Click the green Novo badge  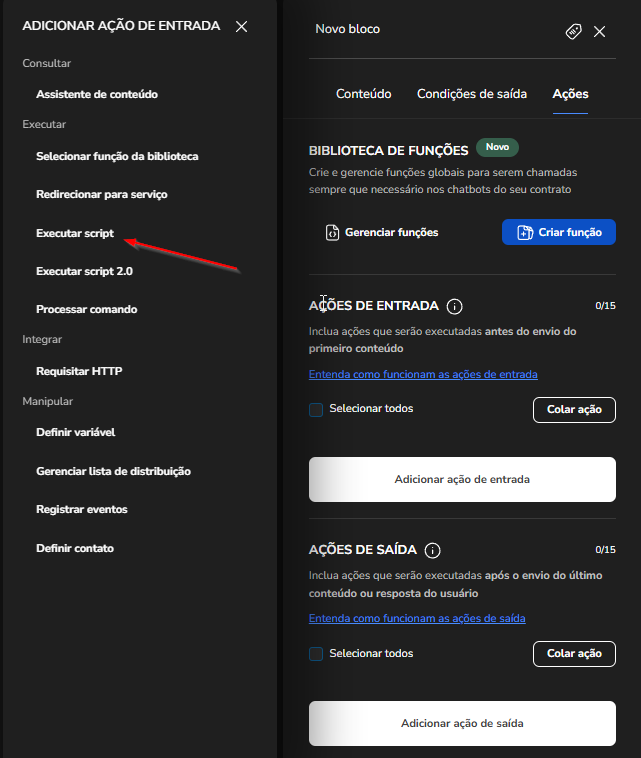[x=497, y=147]
